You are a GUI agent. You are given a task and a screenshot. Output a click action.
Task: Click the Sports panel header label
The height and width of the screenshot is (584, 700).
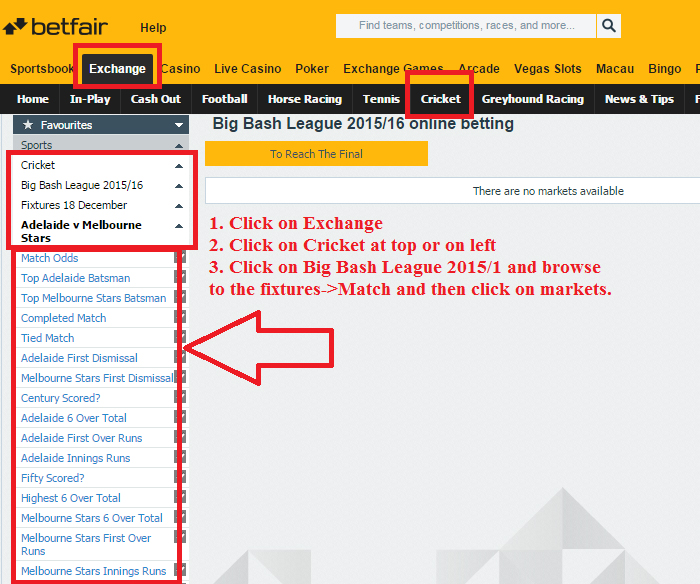coord(37,145)
